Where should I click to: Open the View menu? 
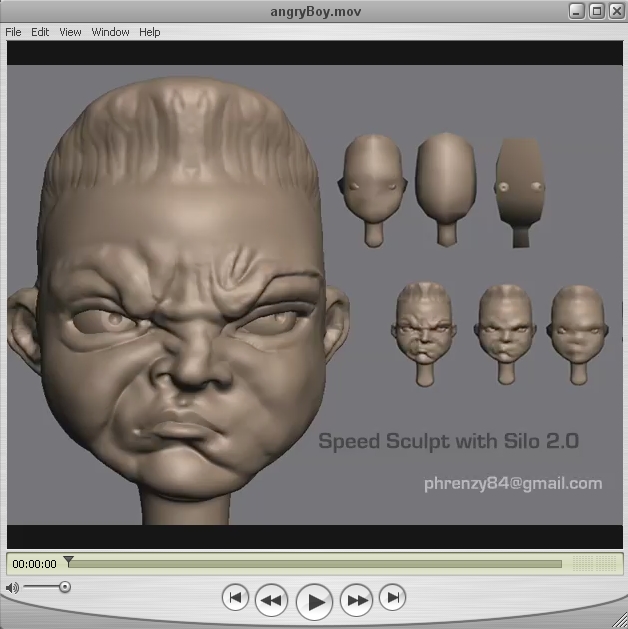(x=70, y=32)
